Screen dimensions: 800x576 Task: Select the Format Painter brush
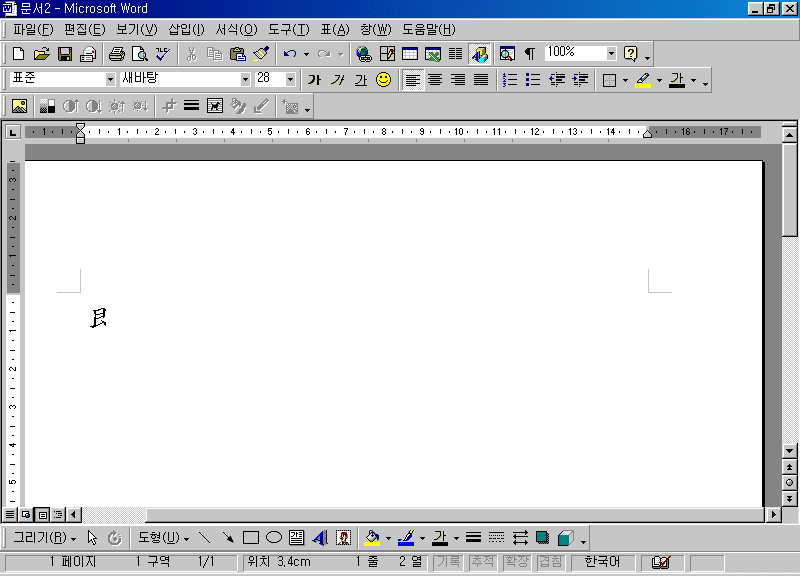(x=261, y=54)
